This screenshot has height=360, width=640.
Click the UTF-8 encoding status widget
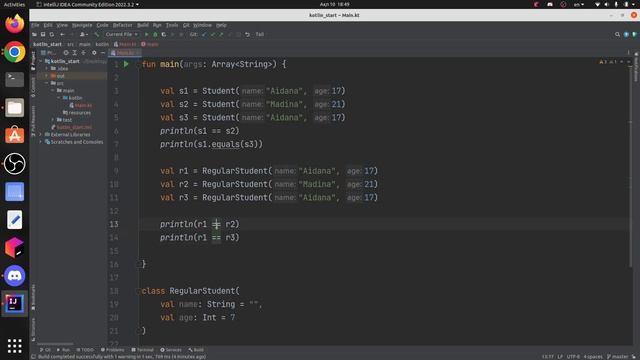573,357
